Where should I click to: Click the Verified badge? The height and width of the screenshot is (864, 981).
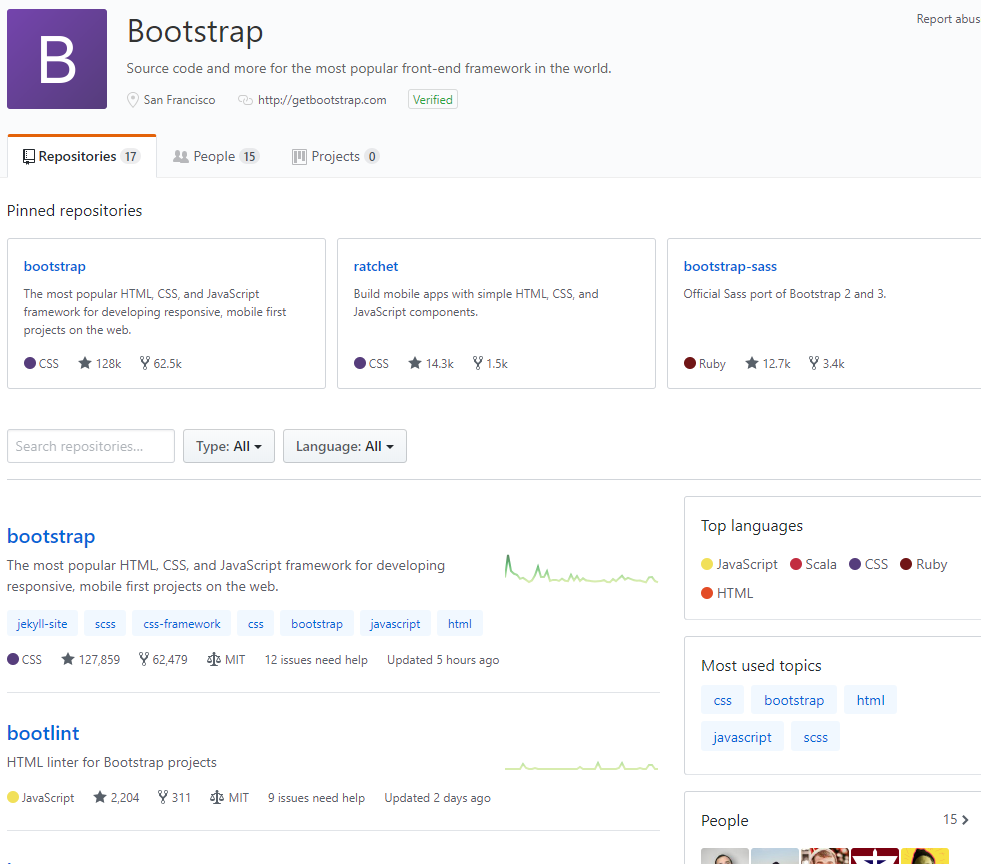(x=433, y=99)
